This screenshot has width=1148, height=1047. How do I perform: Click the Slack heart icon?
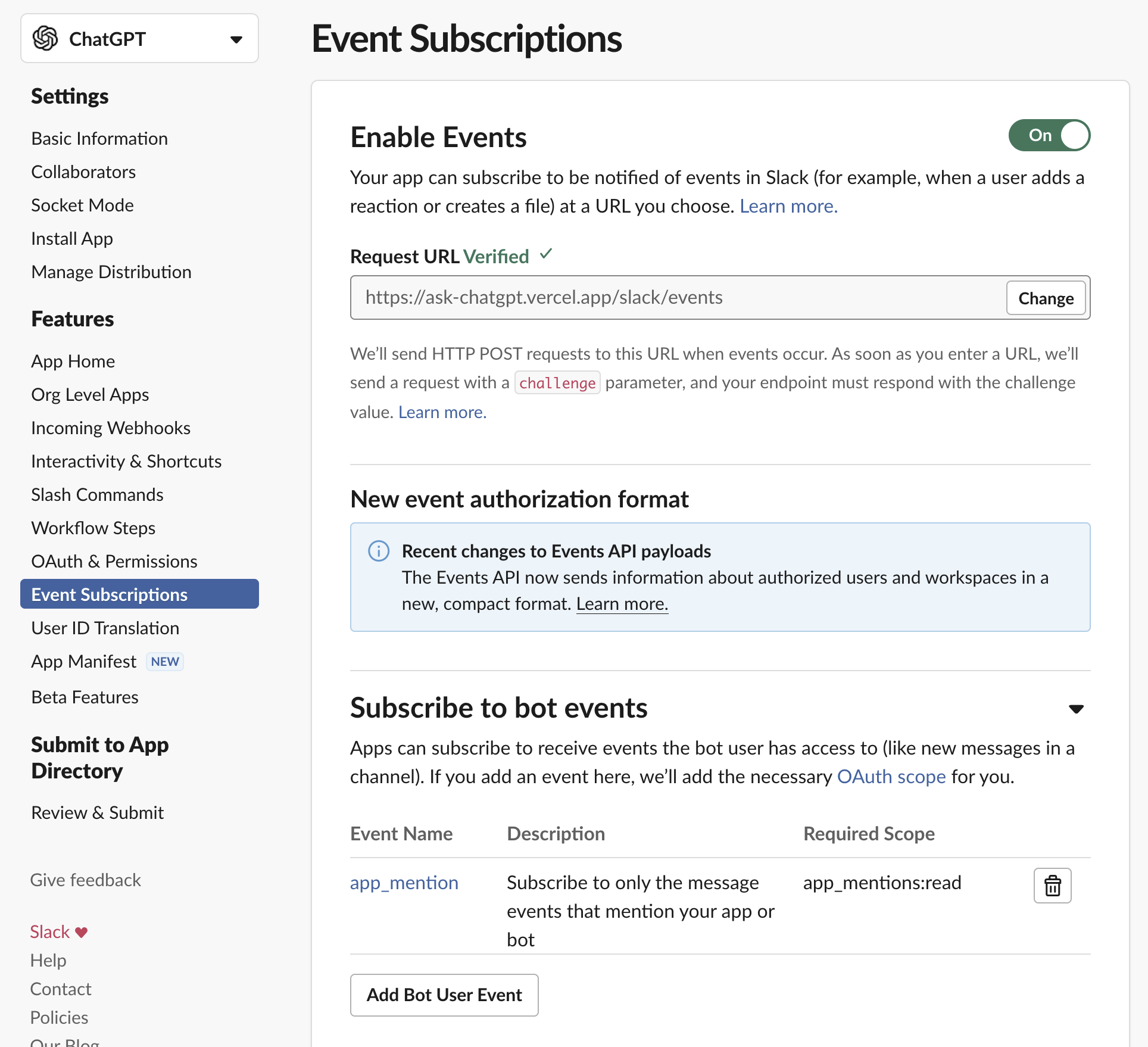click(x=82, y=932)
